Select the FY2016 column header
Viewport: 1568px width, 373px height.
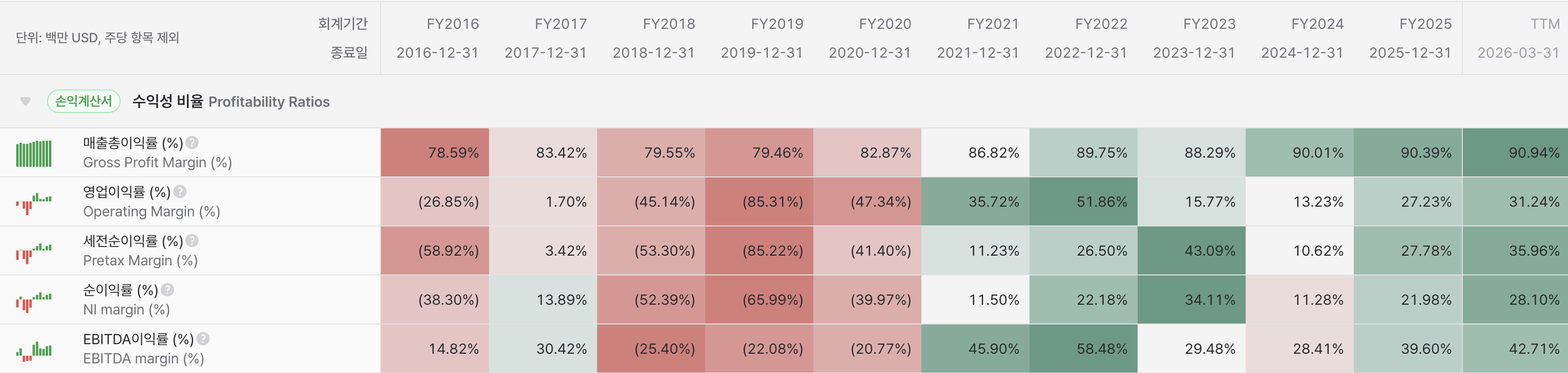tap(437, 38)
